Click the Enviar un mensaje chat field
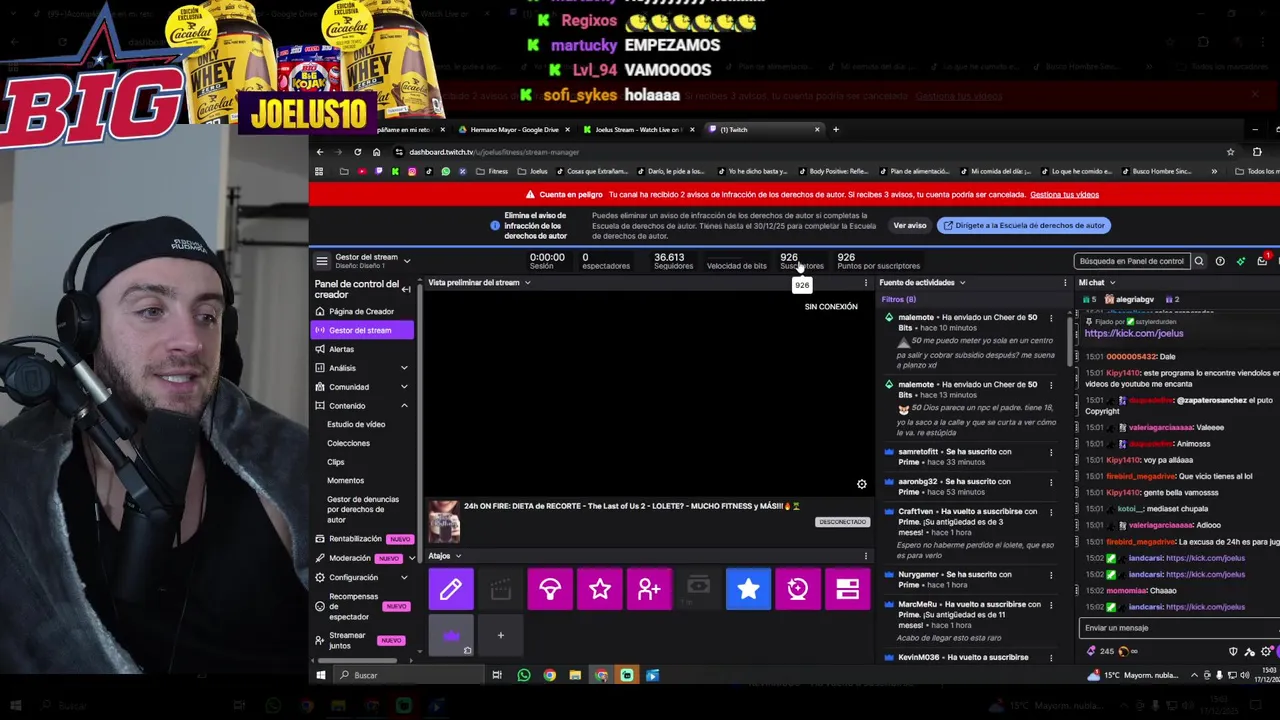The height and width of the screenshot is (720, 1280). tap(1180, 628)
